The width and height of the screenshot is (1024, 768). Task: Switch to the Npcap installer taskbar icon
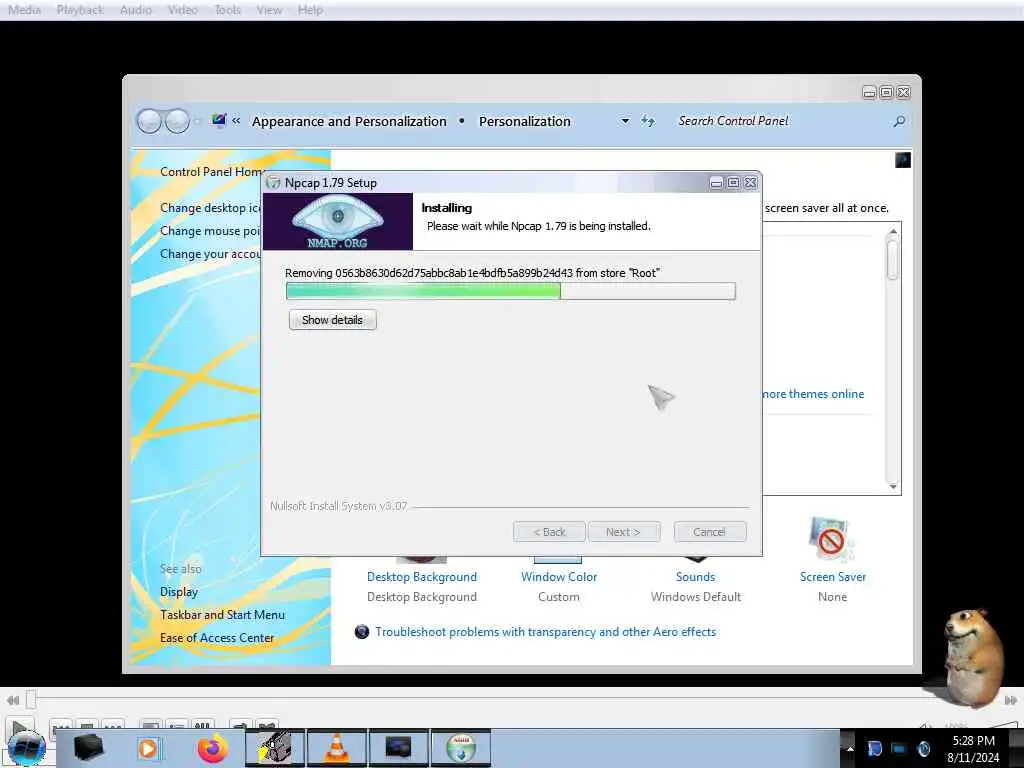(x=461, y=748)
